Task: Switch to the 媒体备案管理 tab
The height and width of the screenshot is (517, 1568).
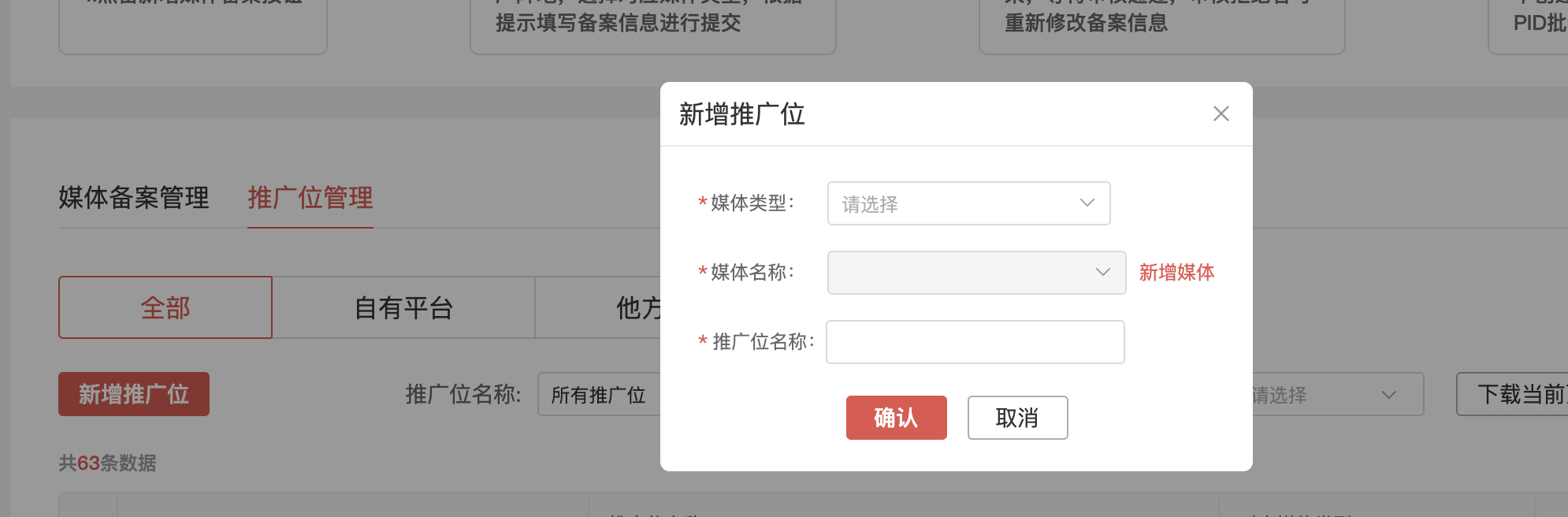Action: pyautogui.click(x=134, y=198)
